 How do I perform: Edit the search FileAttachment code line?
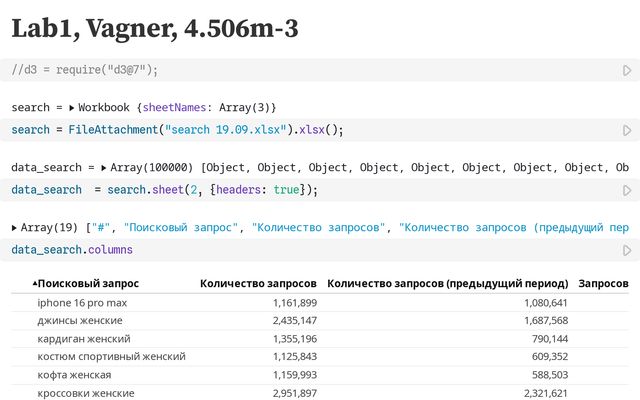tap(178, 130)
